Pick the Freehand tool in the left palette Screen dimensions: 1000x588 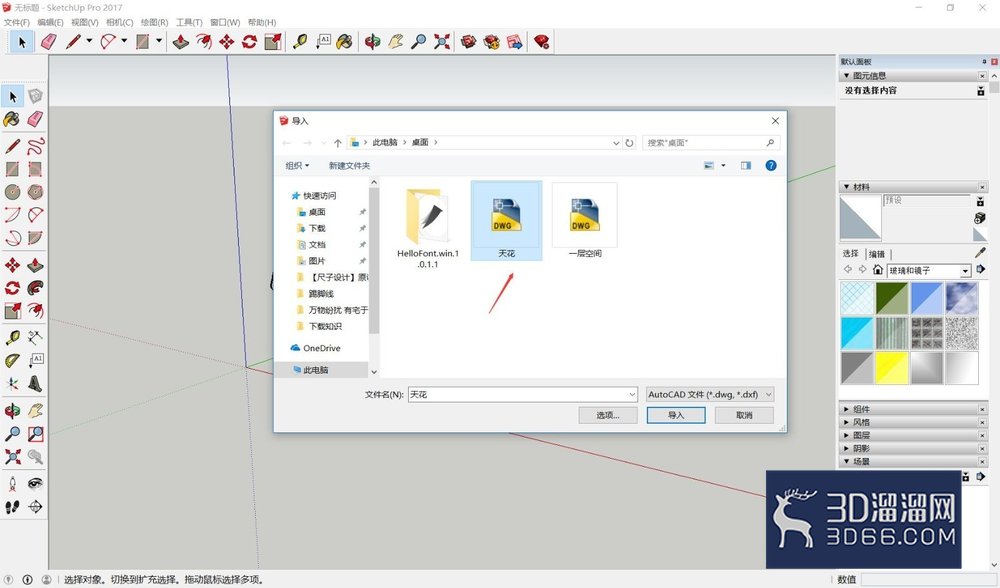35,146
